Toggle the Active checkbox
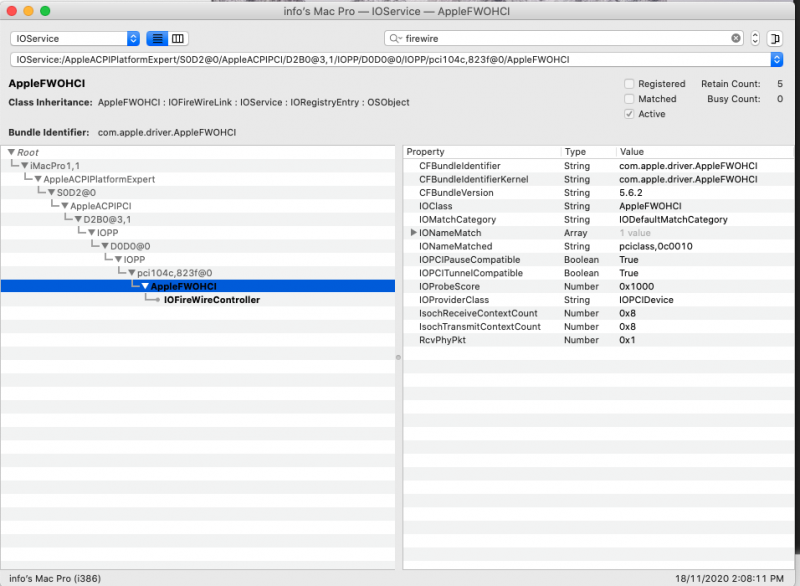 point(629,114)
